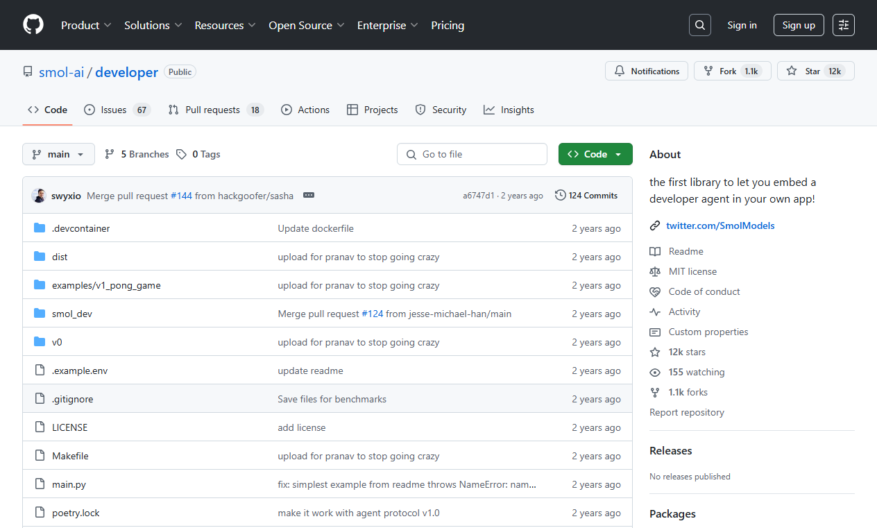Click the commit history clock icon

coord(560,195)
